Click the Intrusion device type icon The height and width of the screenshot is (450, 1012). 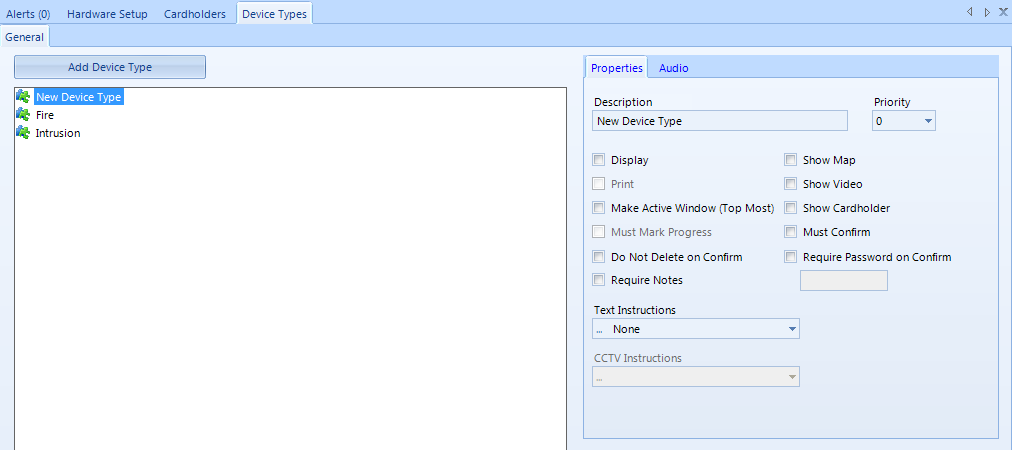pyautogui.click(x=23, y=133)
